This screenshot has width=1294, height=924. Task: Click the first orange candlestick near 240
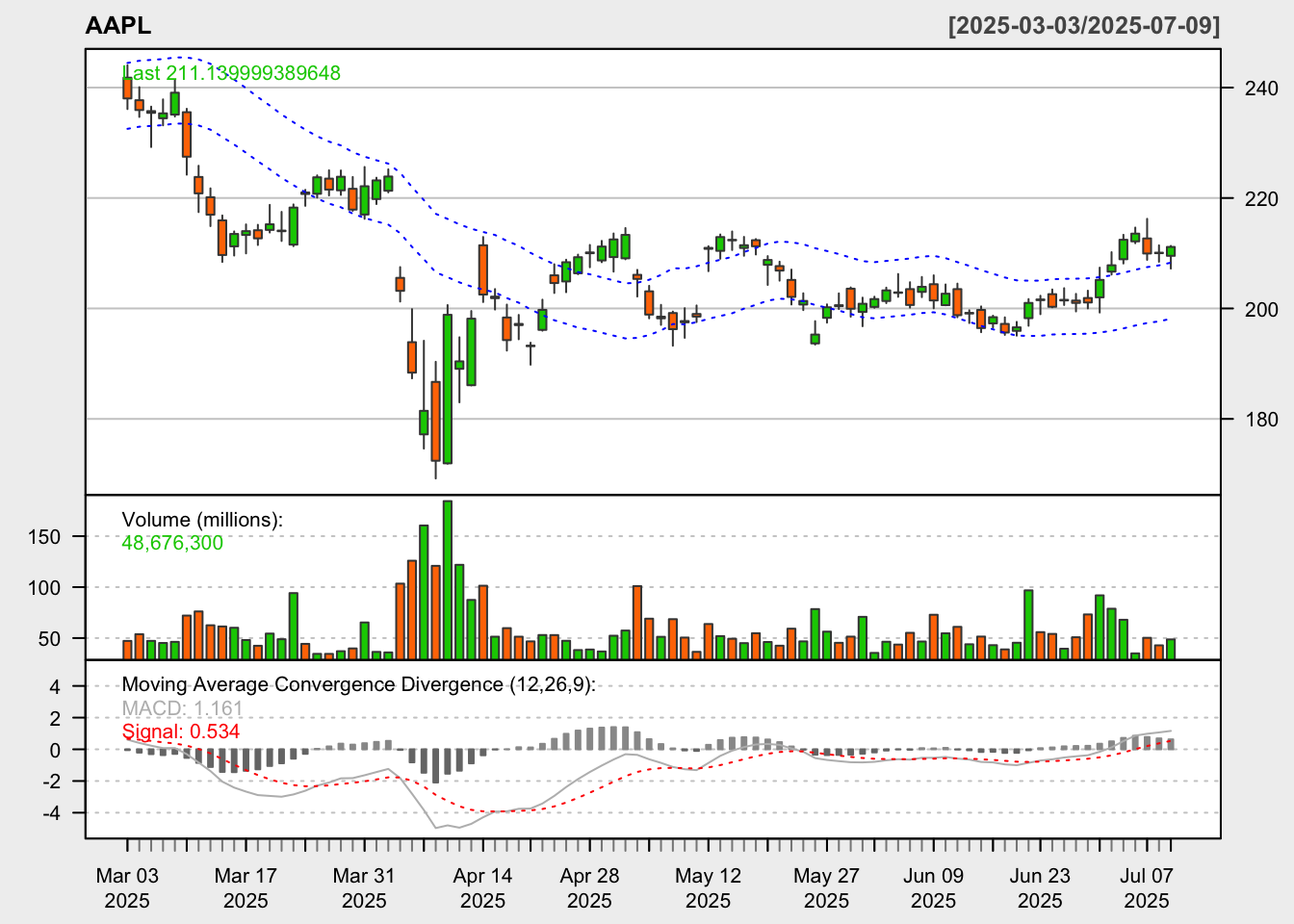pyautogui.click(x=127, y=88)
